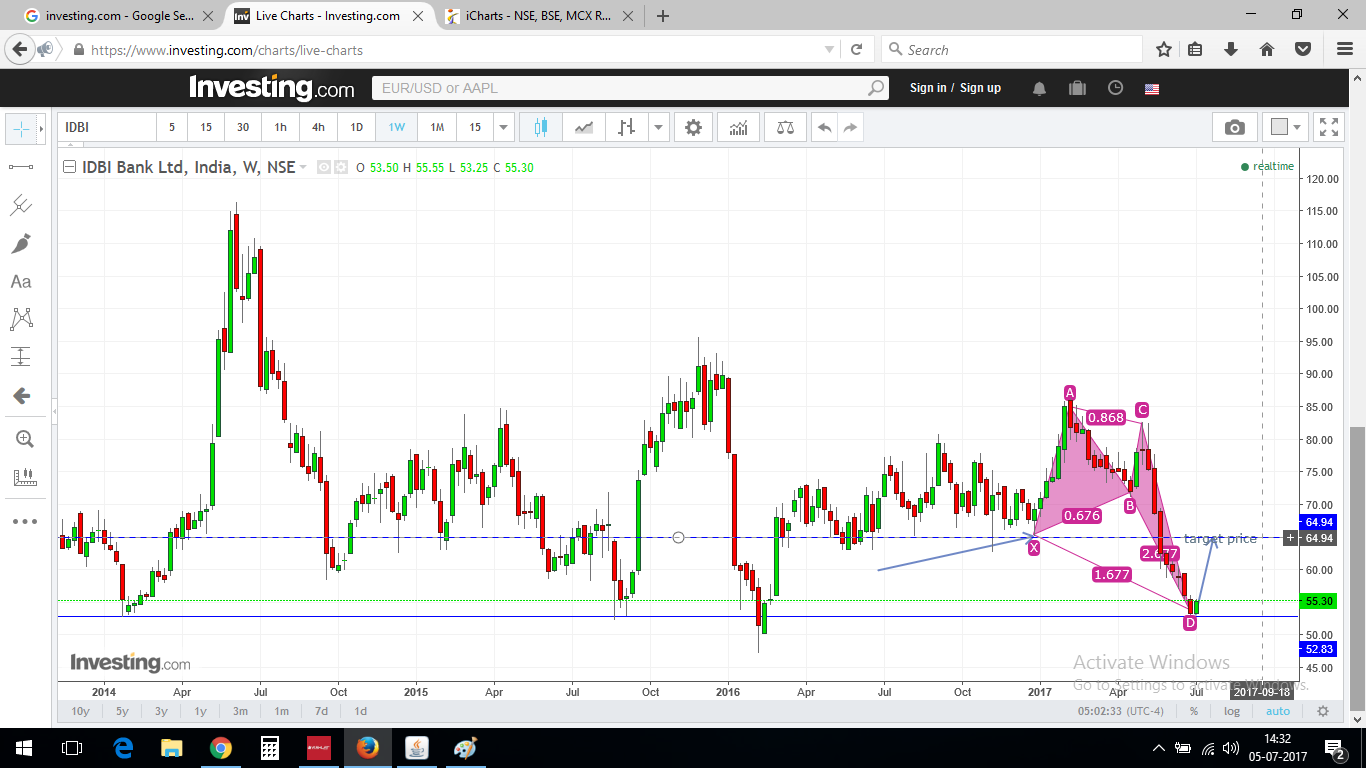Select the 1D daily interval

(357, 127)
